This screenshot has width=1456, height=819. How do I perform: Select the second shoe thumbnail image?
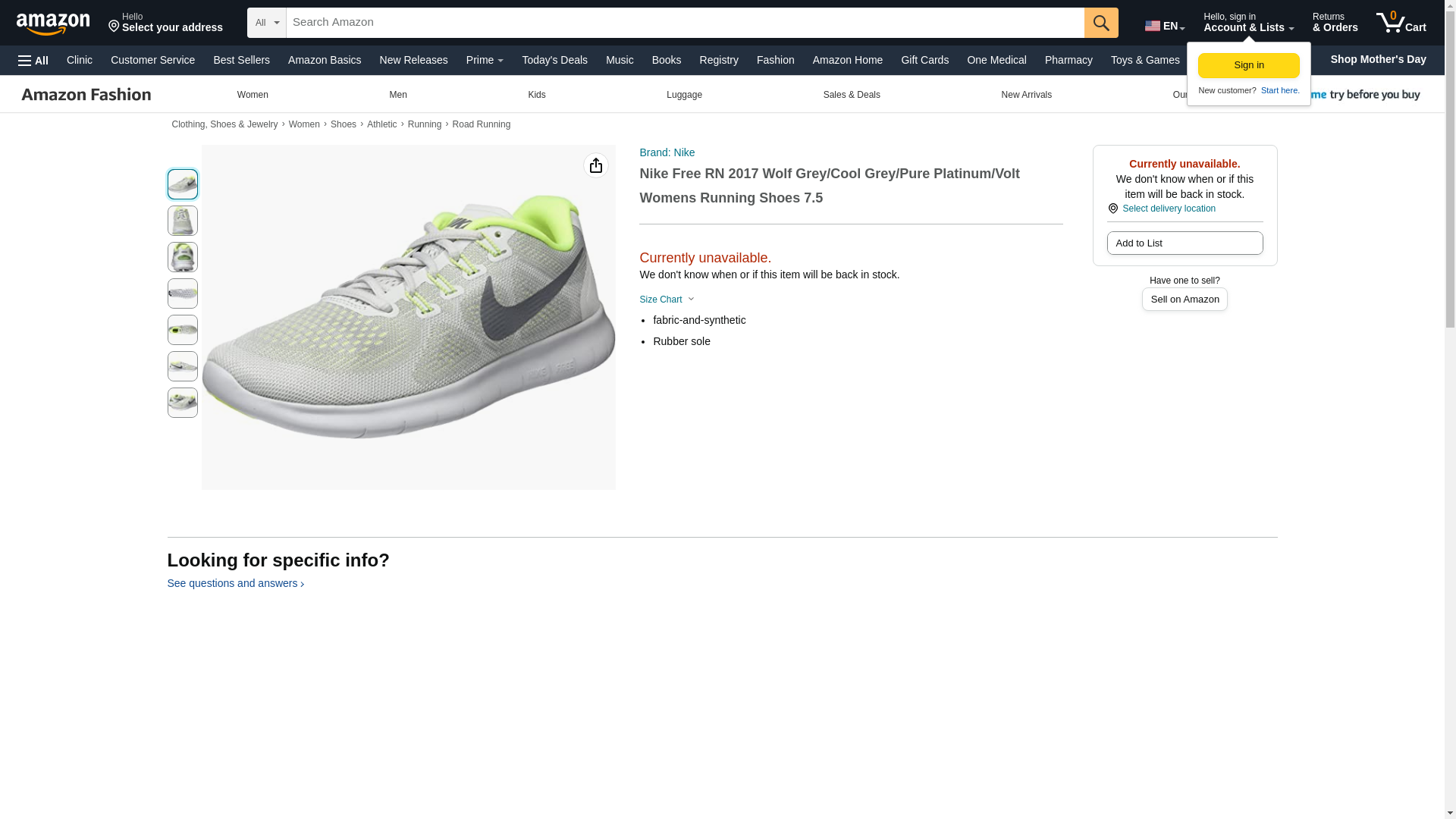tap(183, 221)
